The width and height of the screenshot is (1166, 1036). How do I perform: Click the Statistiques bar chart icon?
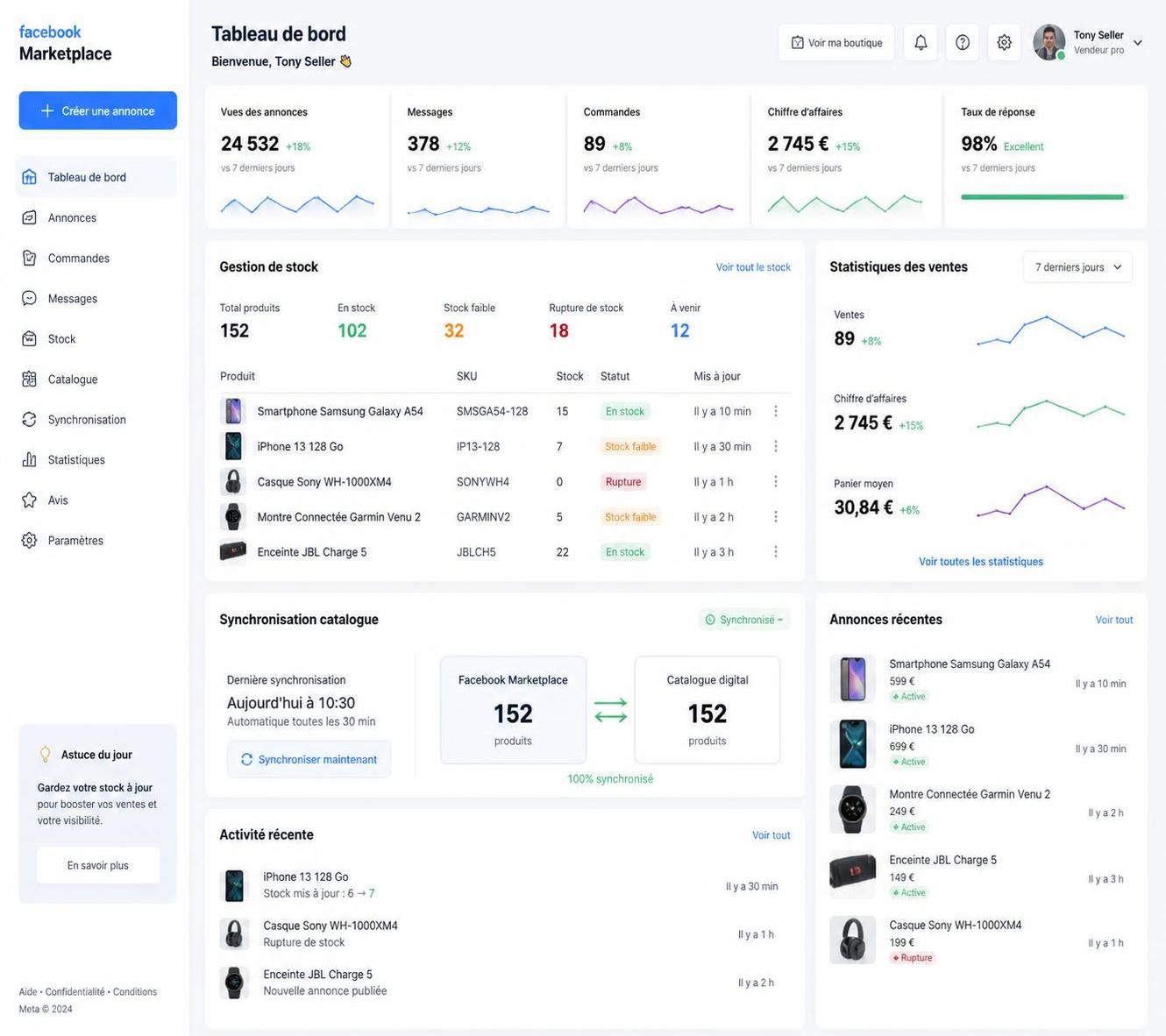point(29,459)
